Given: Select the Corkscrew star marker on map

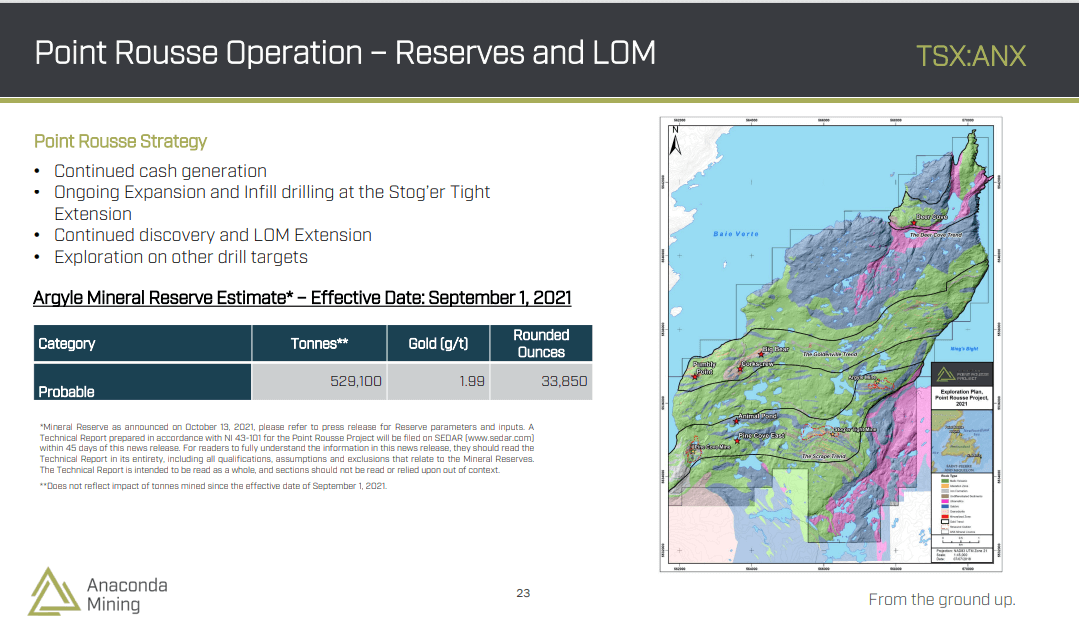Looking at the screenshot, I should click(740, 369).
